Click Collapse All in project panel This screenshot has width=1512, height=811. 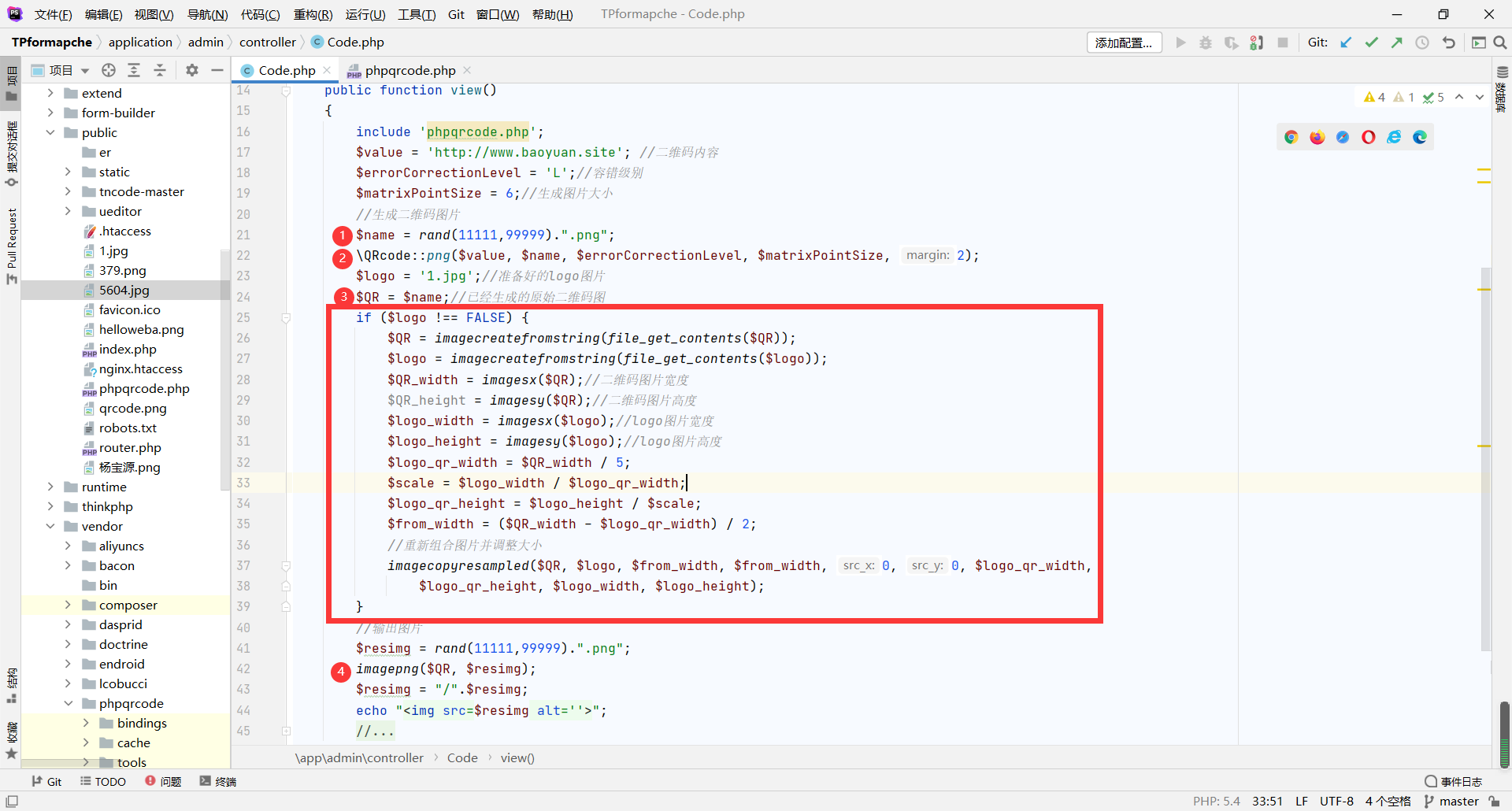tap(160, 70)
